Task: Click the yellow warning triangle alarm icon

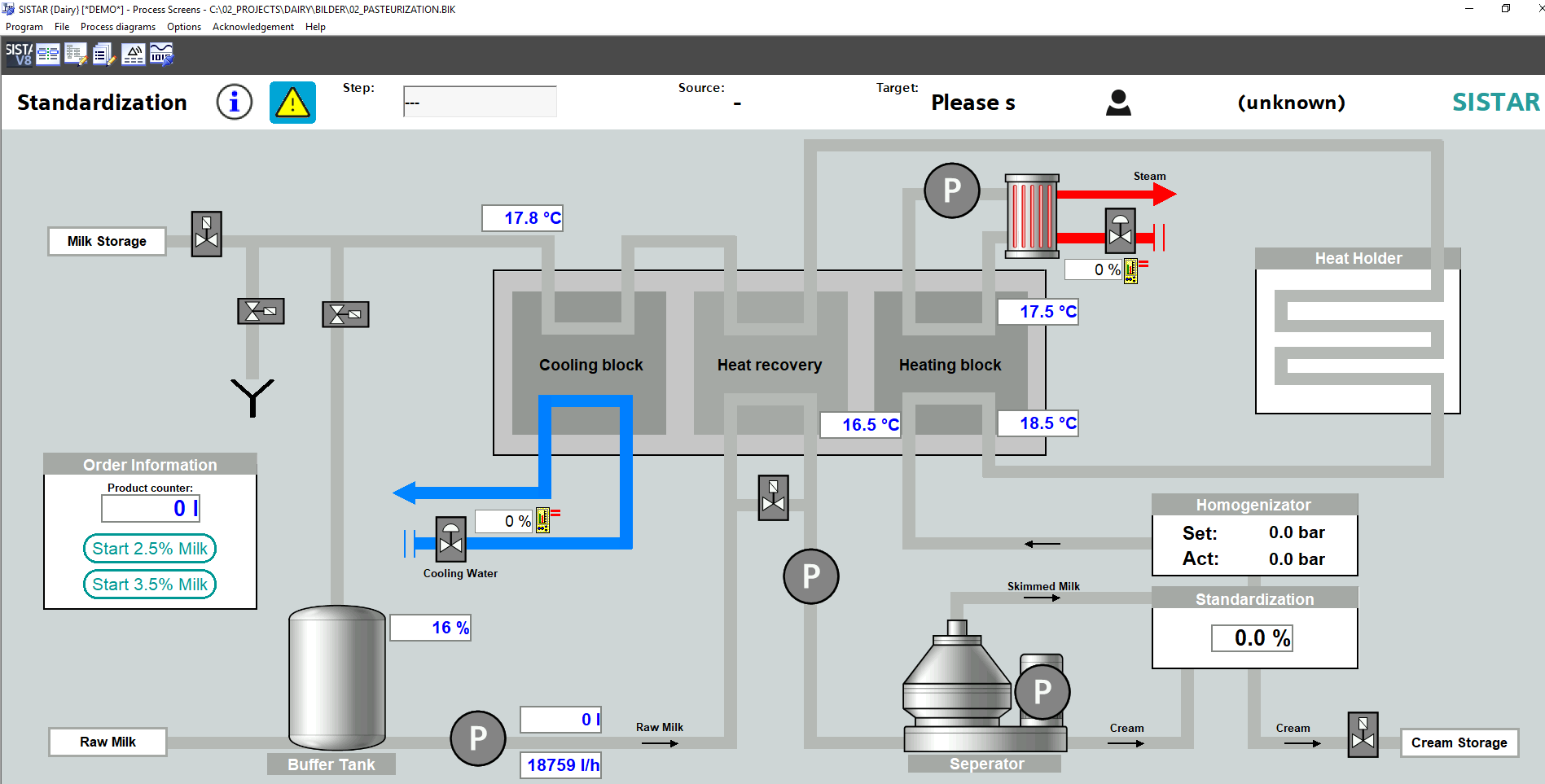Action: click(292, 103)
